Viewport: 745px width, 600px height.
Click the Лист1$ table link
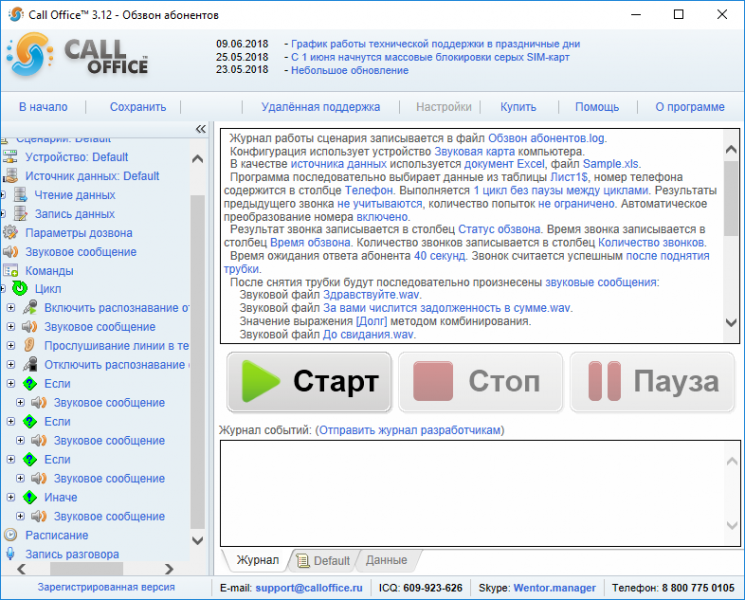[x=569, y=177]
